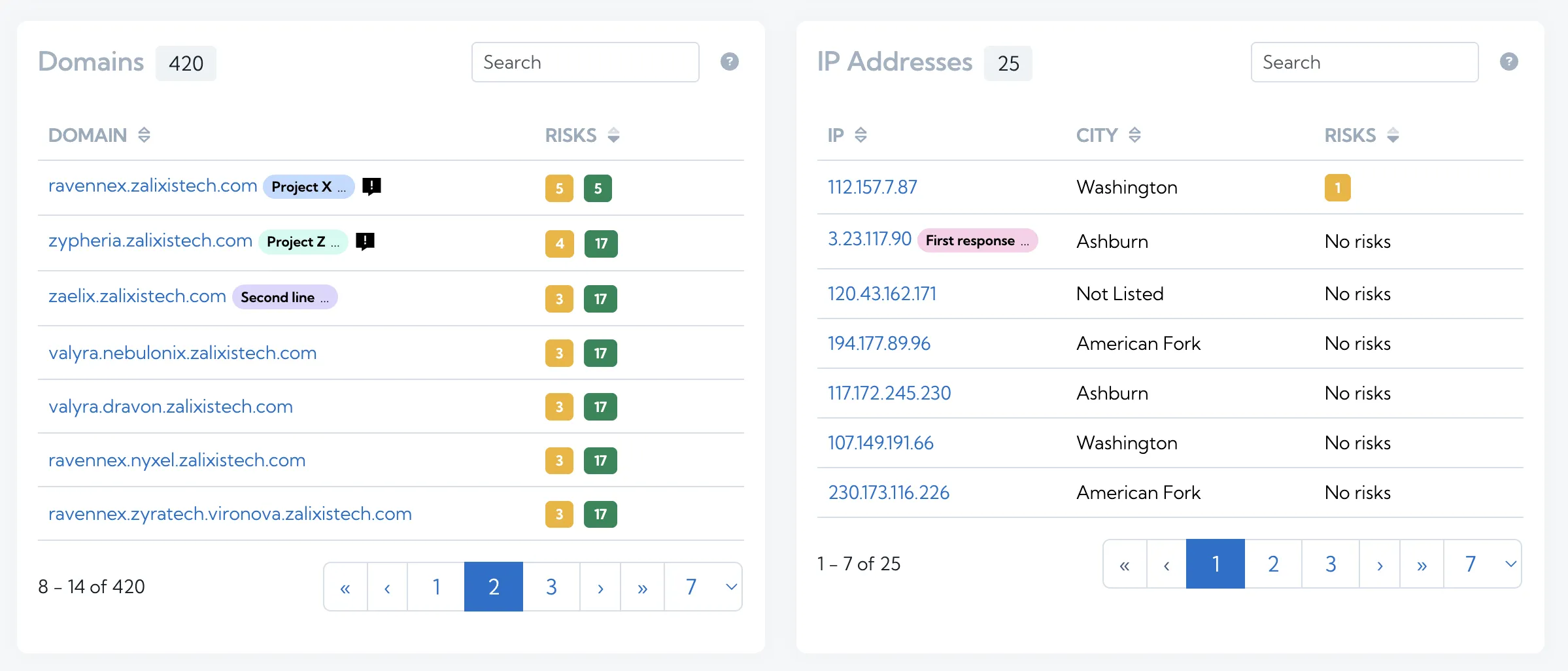The image size is (1568, 671).
Task: Open IP address 194.177.89.96
Action: point(879,343)
